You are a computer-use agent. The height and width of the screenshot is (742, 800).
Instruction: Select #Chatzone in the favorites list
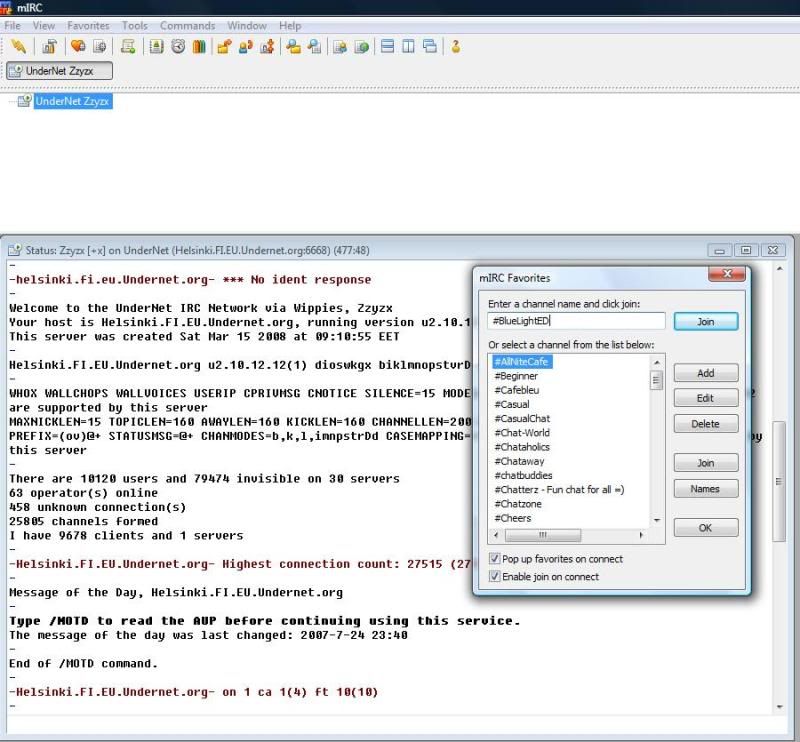coord(518,504)
